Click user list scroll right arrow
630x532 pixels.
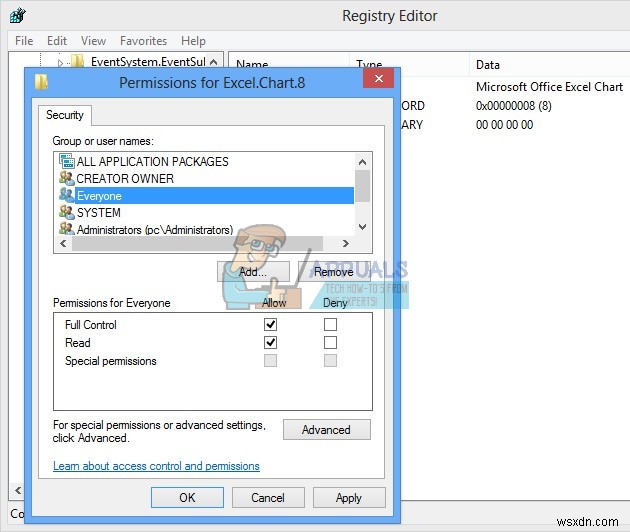click(x=346, y=243)
